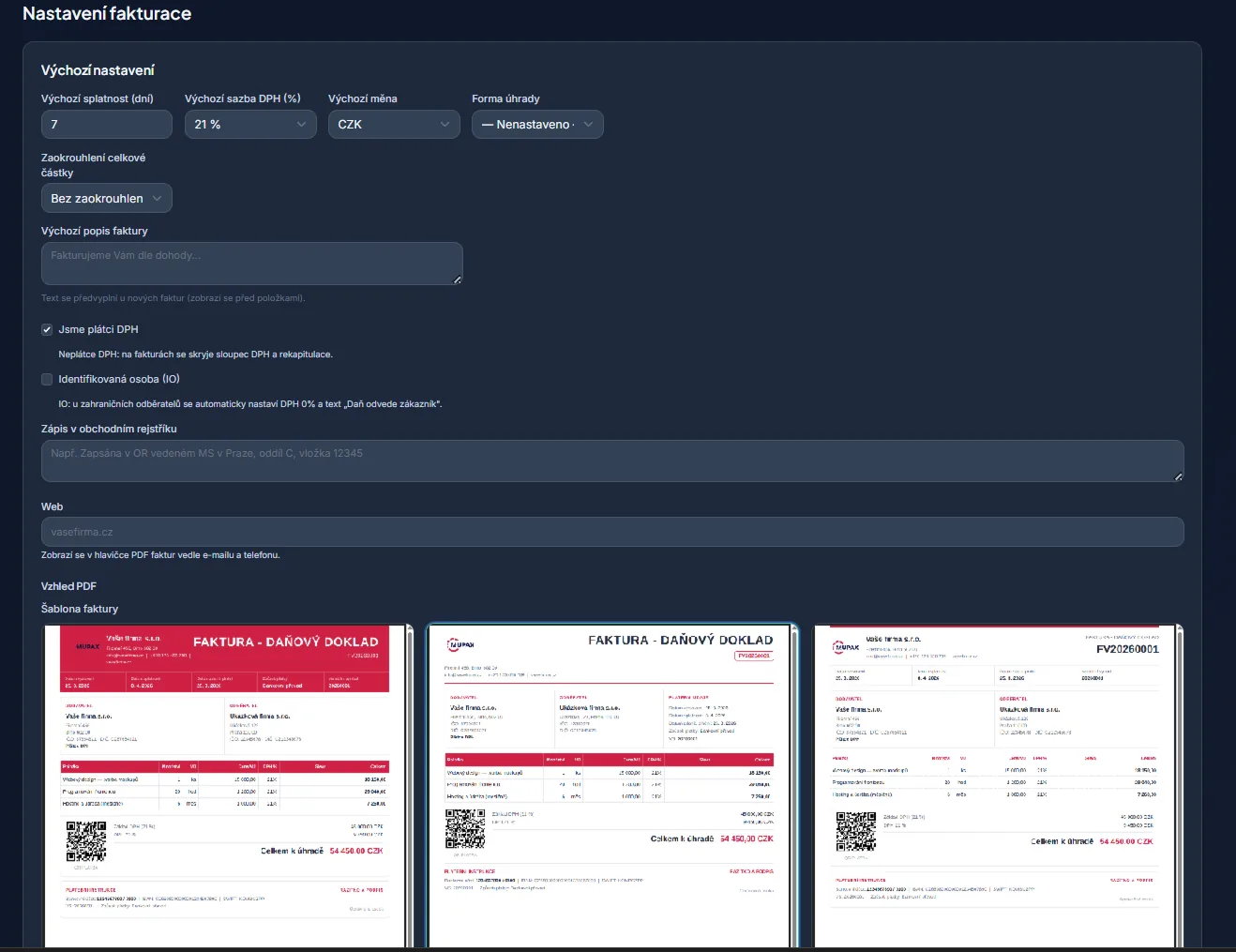Screen dimensions: 1236x952
Task: Open the Výchozí sazba DPH dropdown
Action: [x=250, y=124]
